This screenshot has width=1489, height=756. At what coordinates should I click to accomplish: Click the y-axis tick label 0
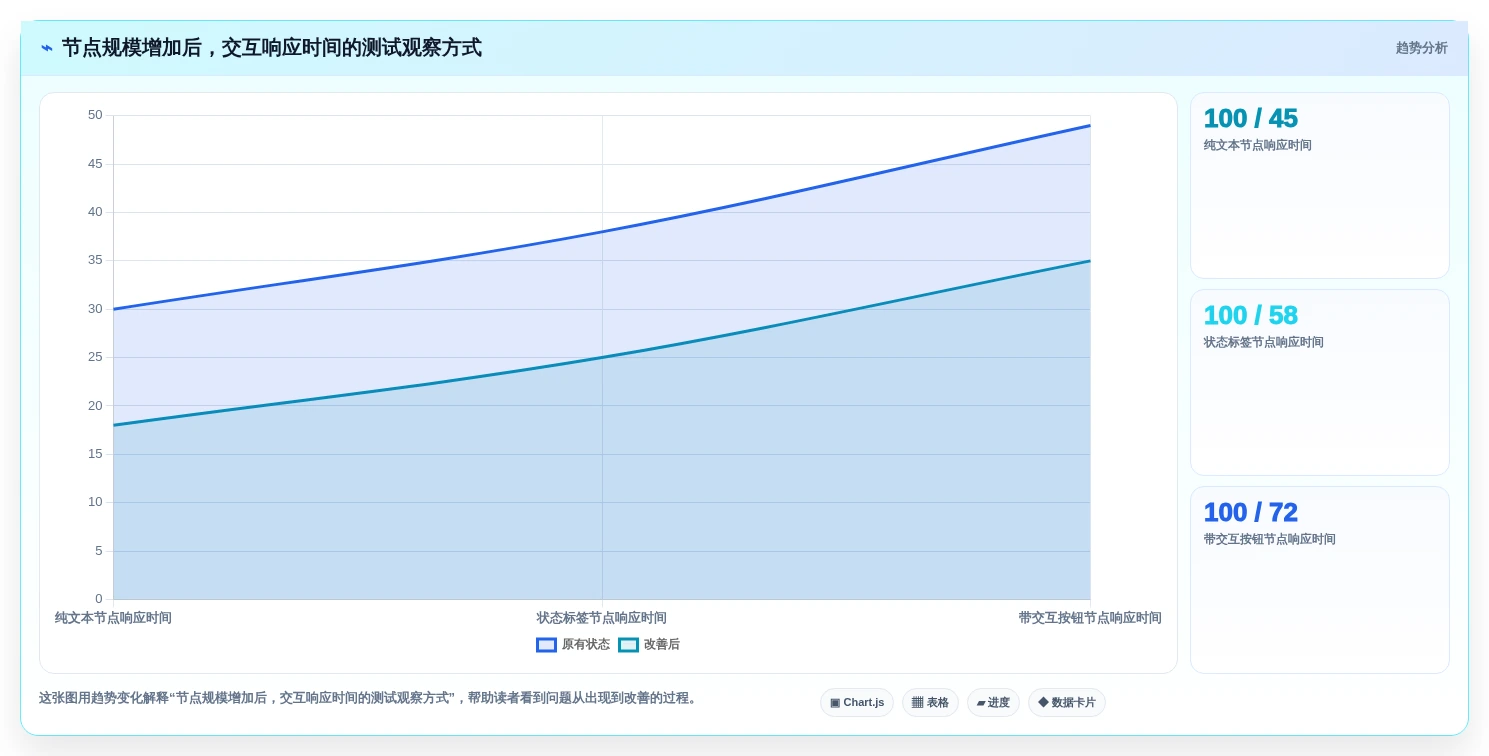point(99,599)
